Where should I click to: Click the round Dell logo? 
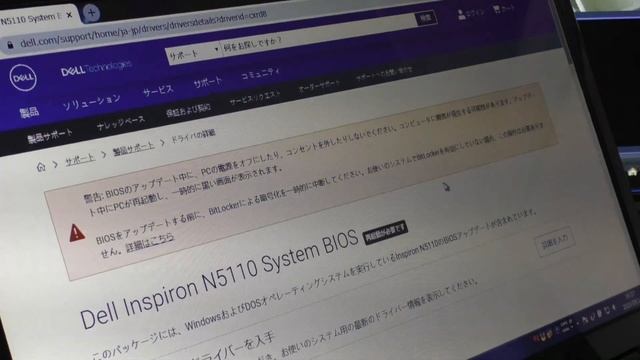pyautogui.click(x=23, y=77)
